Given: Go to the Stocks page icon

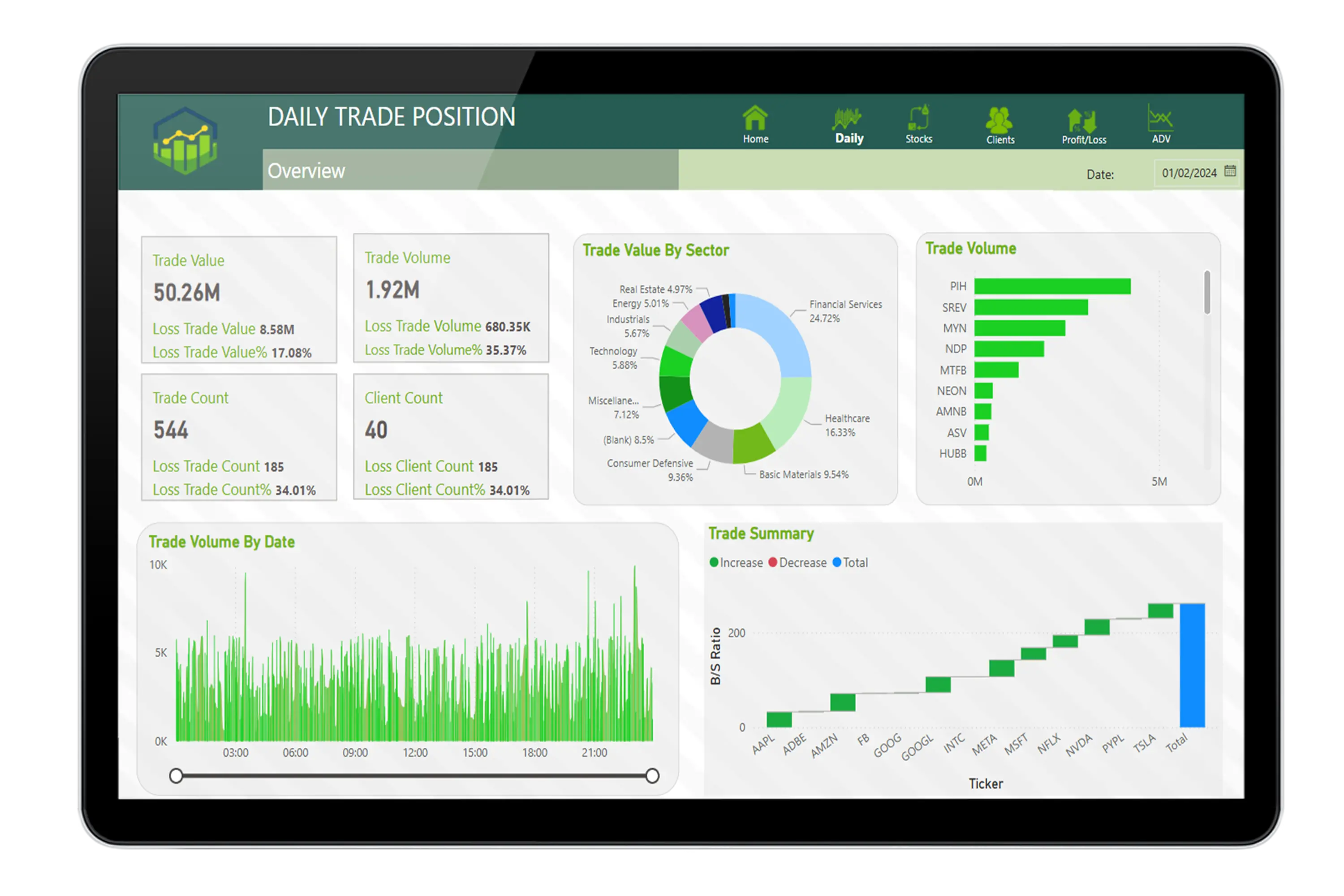Looking at the screenshot, I should point(918,119).
